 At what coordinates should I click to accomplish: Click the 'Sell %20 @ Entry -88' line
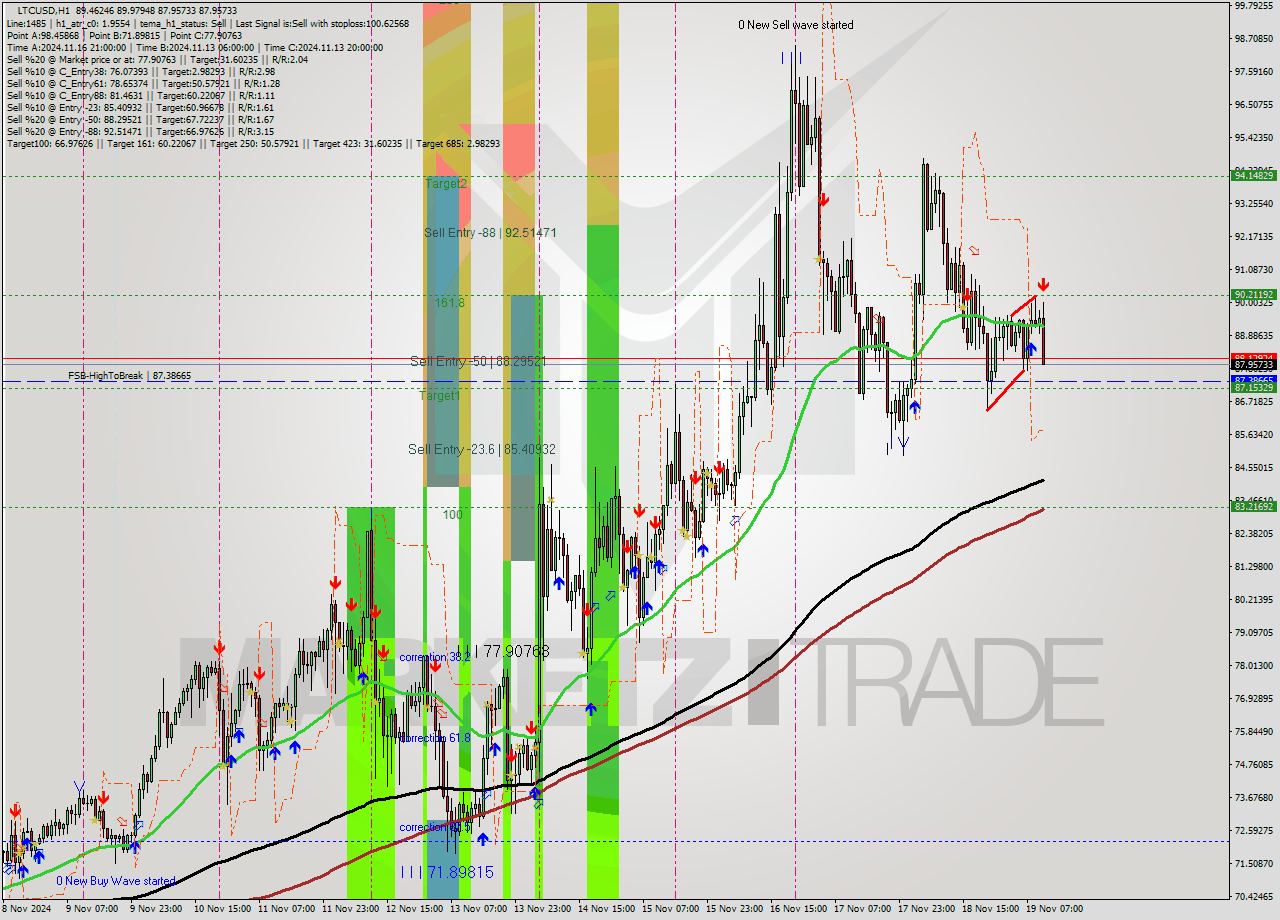(x=140, y=131)
